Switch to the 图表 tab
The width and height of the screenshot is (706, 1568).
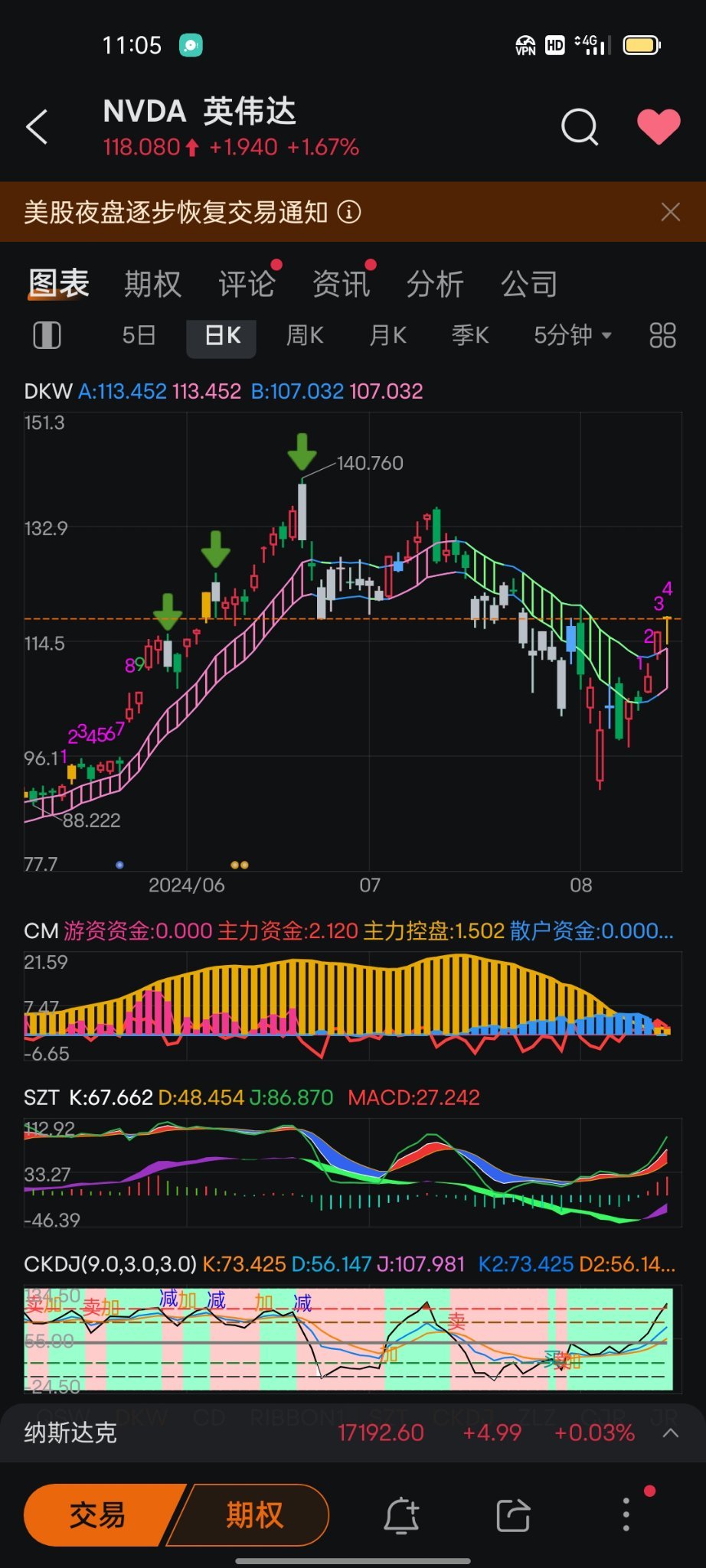click(x=59, y=284)
